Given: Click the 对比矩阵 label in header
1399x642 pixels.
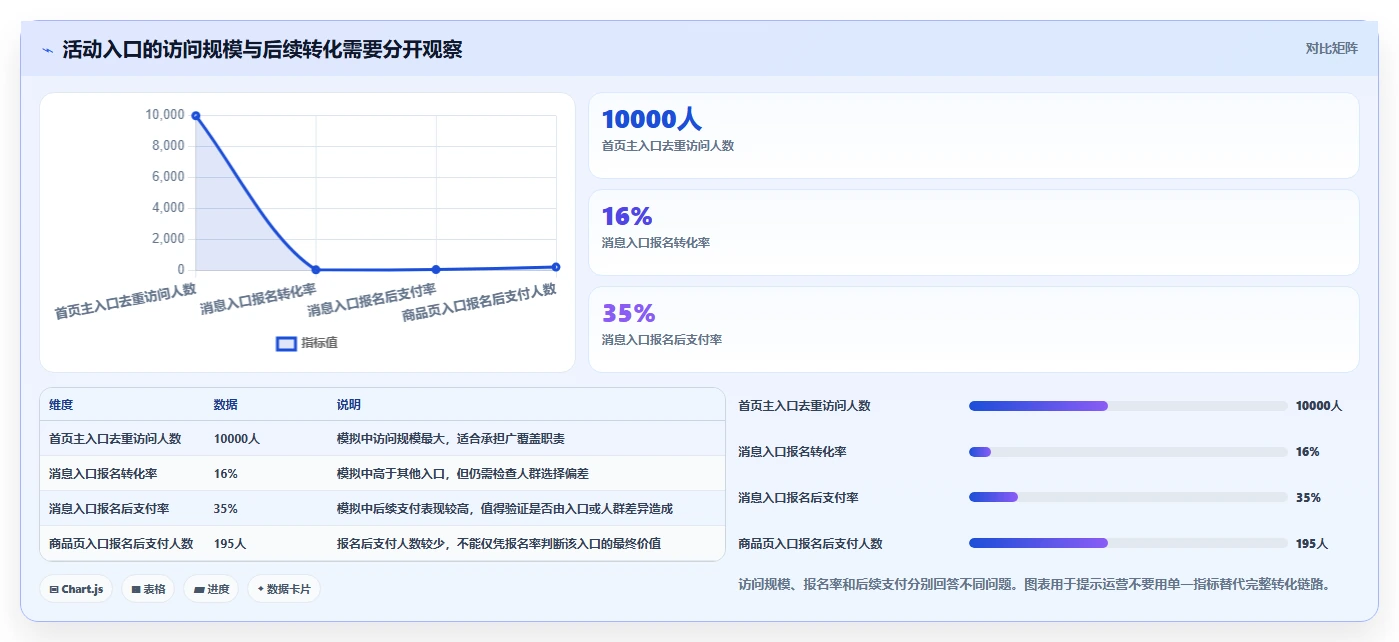Looking at the screenshot, I should pyautogui.click(x=1332, y=48).
